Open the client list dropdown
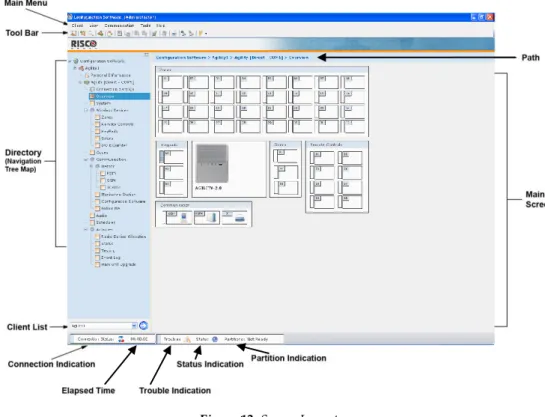 coord(134,326)
